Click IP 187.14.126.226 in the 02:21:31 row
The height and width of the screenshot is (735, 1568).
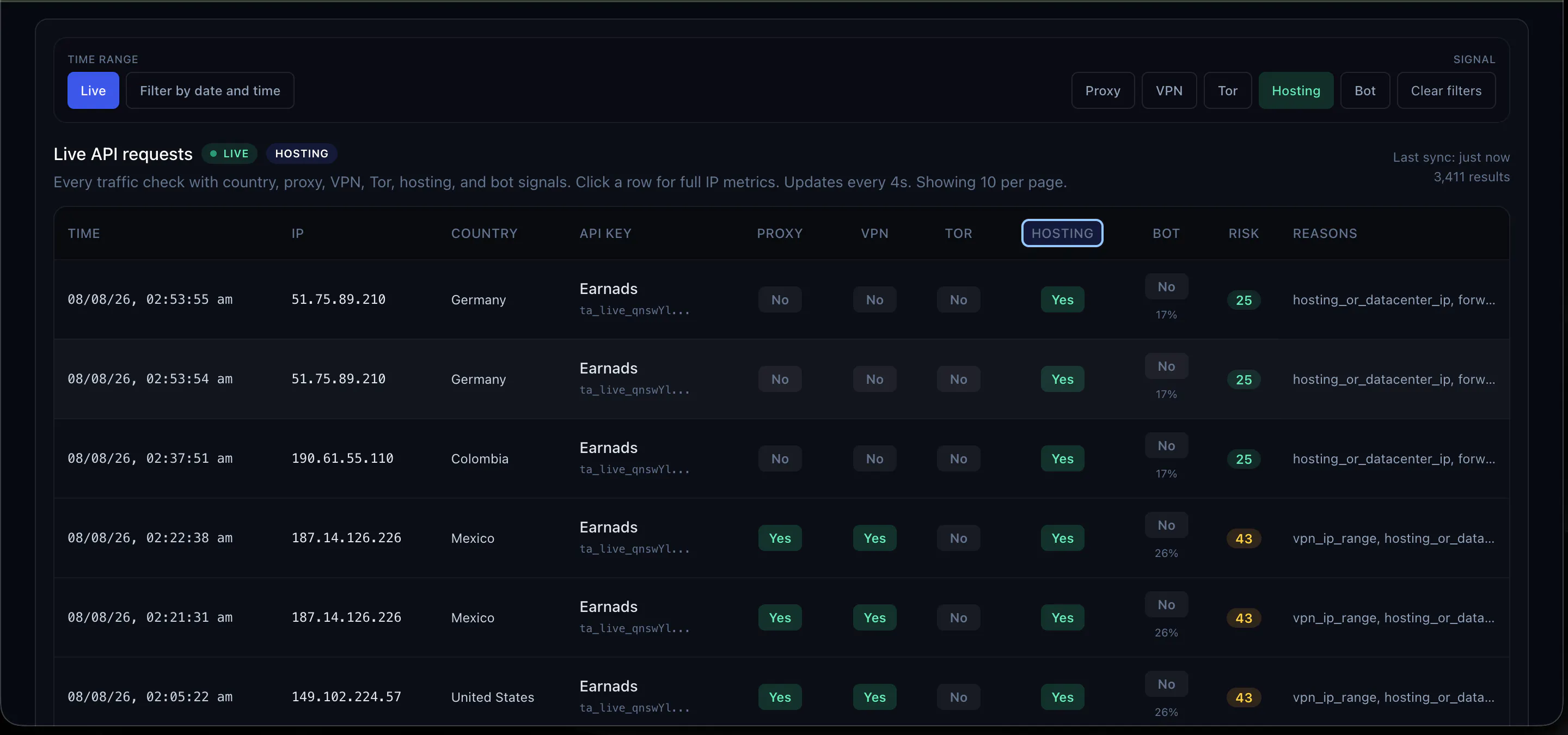point(346,617)
